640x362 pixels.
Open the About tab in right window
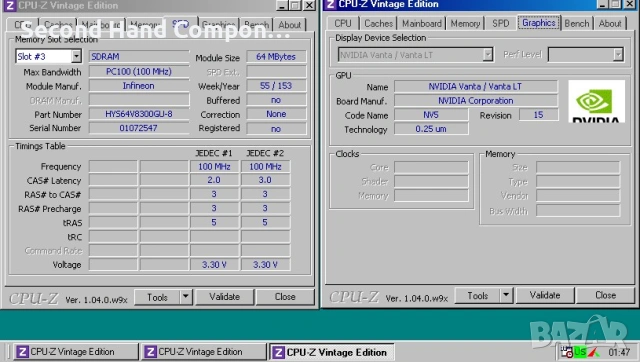(x=610, y=23)
